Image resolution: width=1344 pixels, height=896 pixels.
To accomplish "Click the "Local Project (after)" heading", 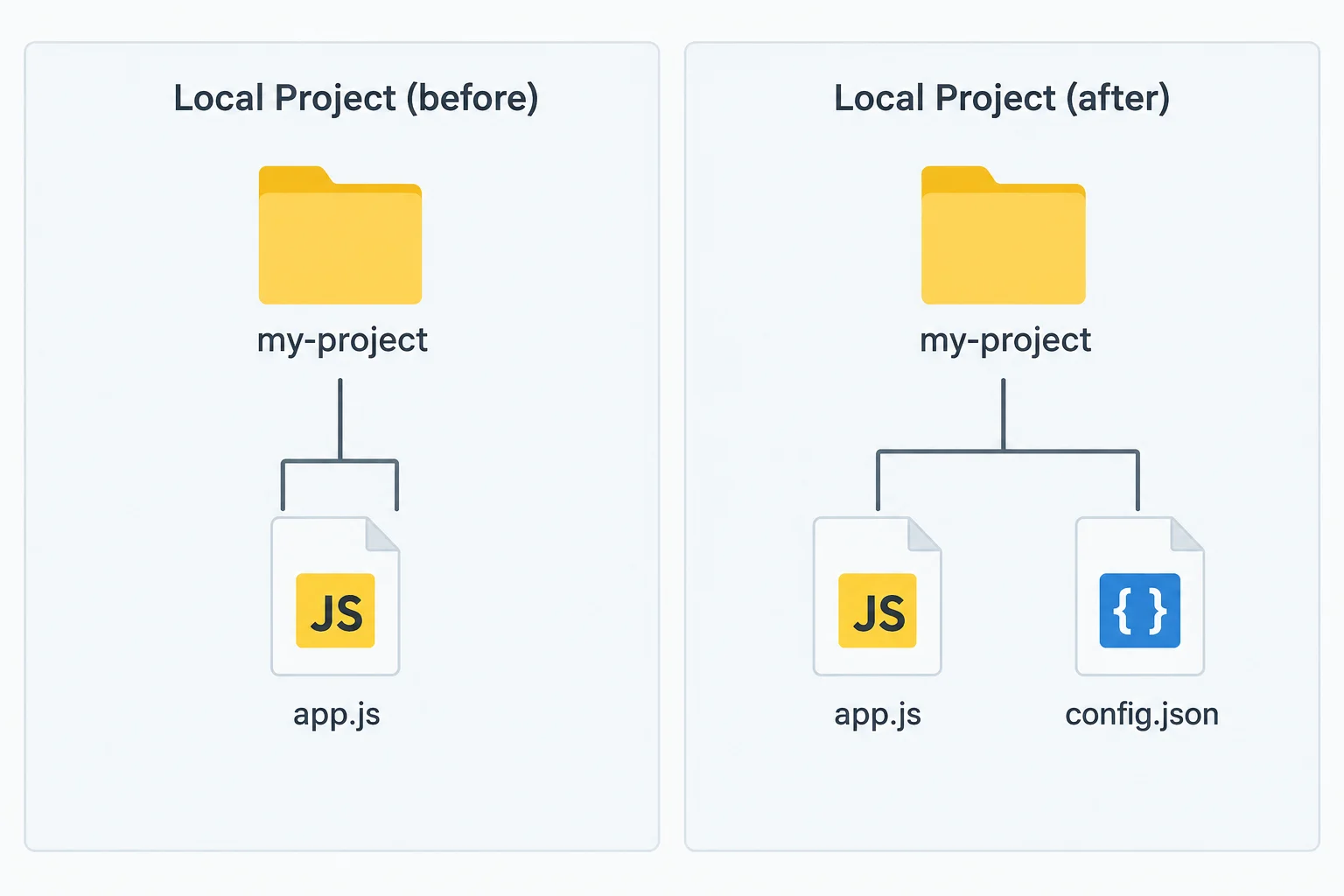I will tap(1002, 98).
